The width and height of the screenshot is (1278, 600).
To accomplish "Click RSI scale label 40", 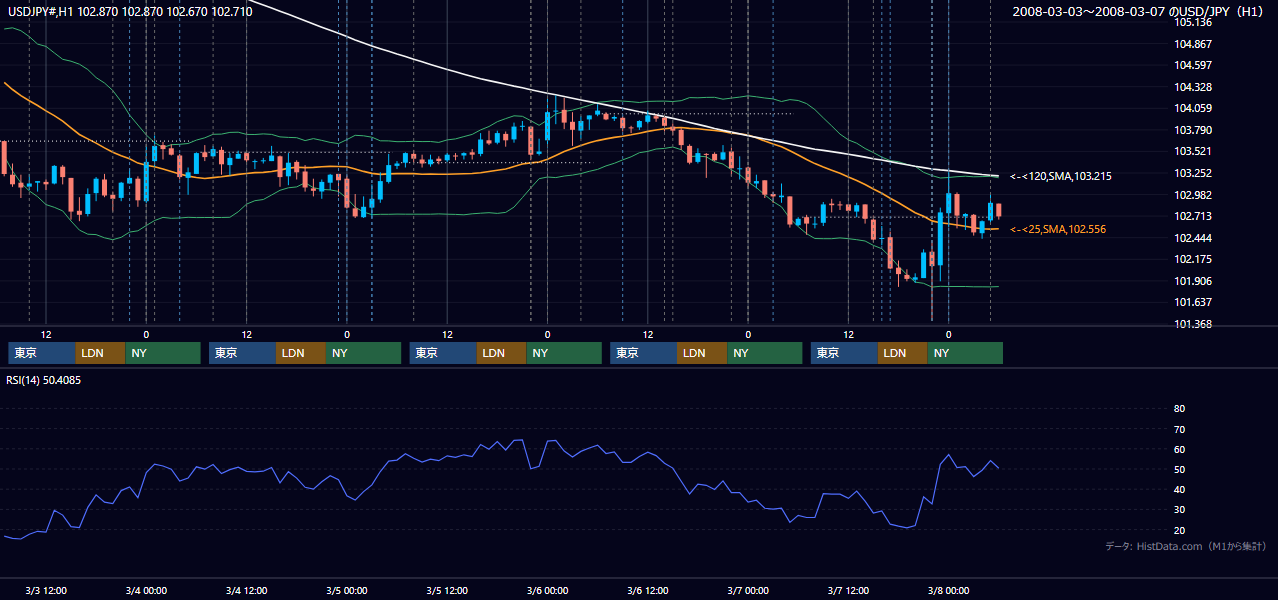I will (1179, 489).
